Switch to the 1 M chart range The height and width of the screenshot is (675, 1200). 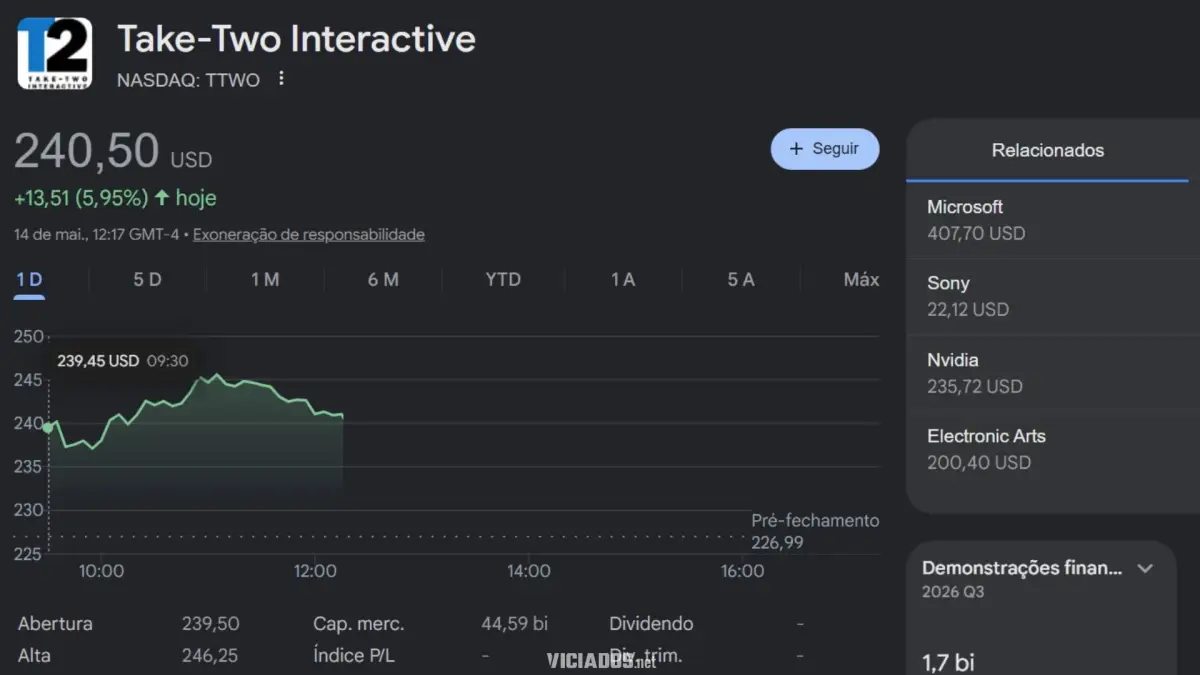coord(265,280)
